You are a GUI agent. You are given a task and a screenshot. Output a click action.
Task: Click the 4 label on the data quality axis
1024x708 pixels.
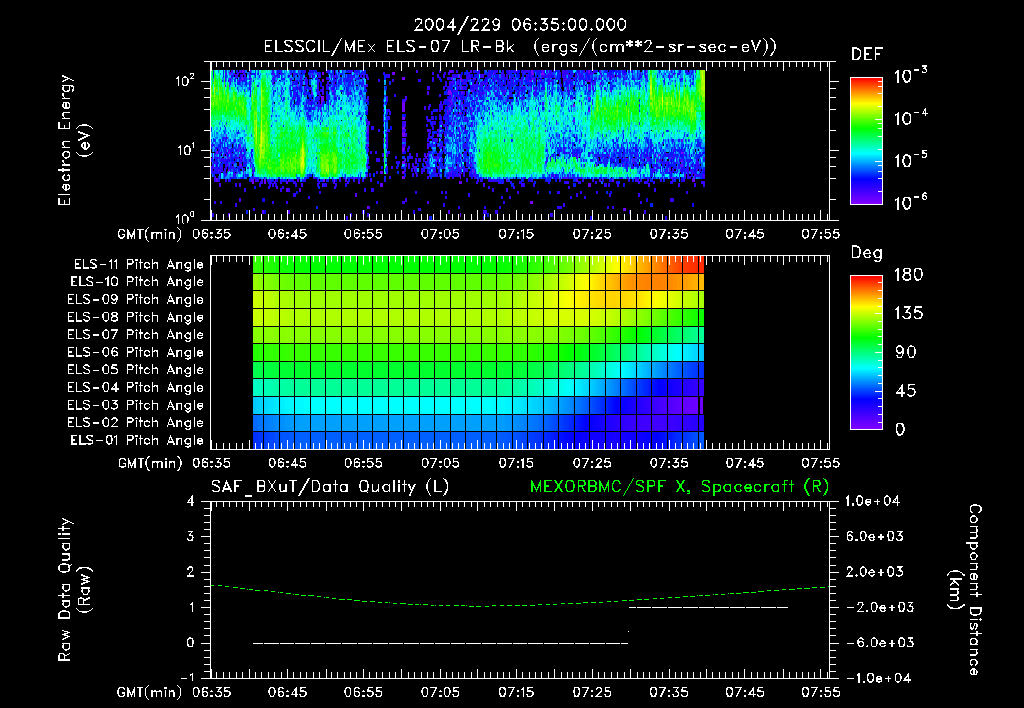pos(191,502)
